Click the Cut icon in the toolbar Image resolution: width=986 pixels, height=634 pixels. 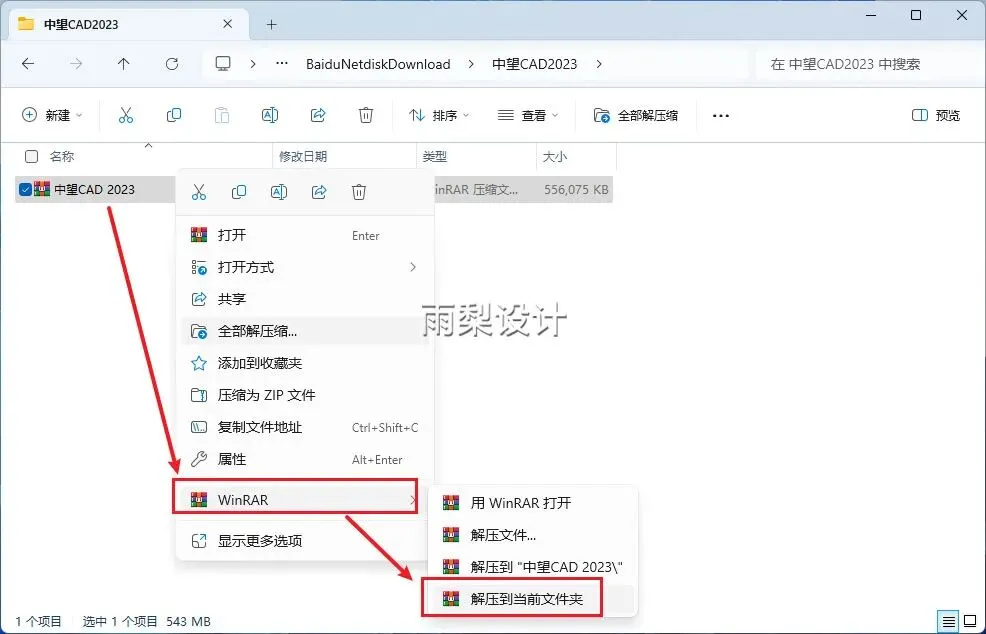point(126,115)
